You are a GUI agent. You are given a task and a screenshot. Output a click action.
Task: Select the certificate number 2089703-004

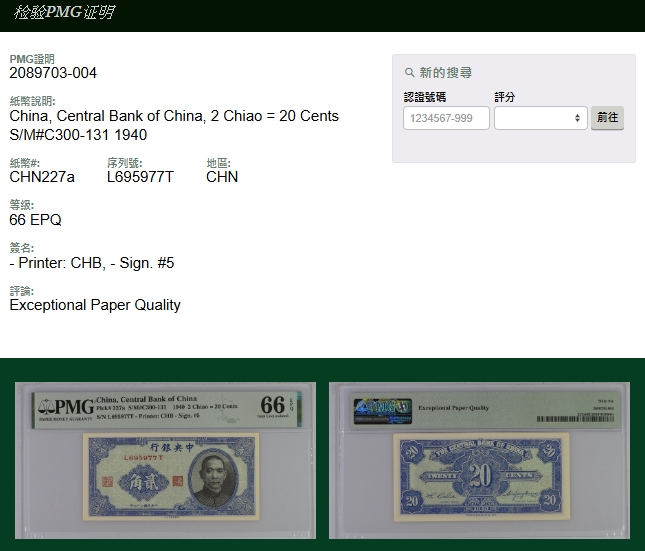[x=53, y=73]
